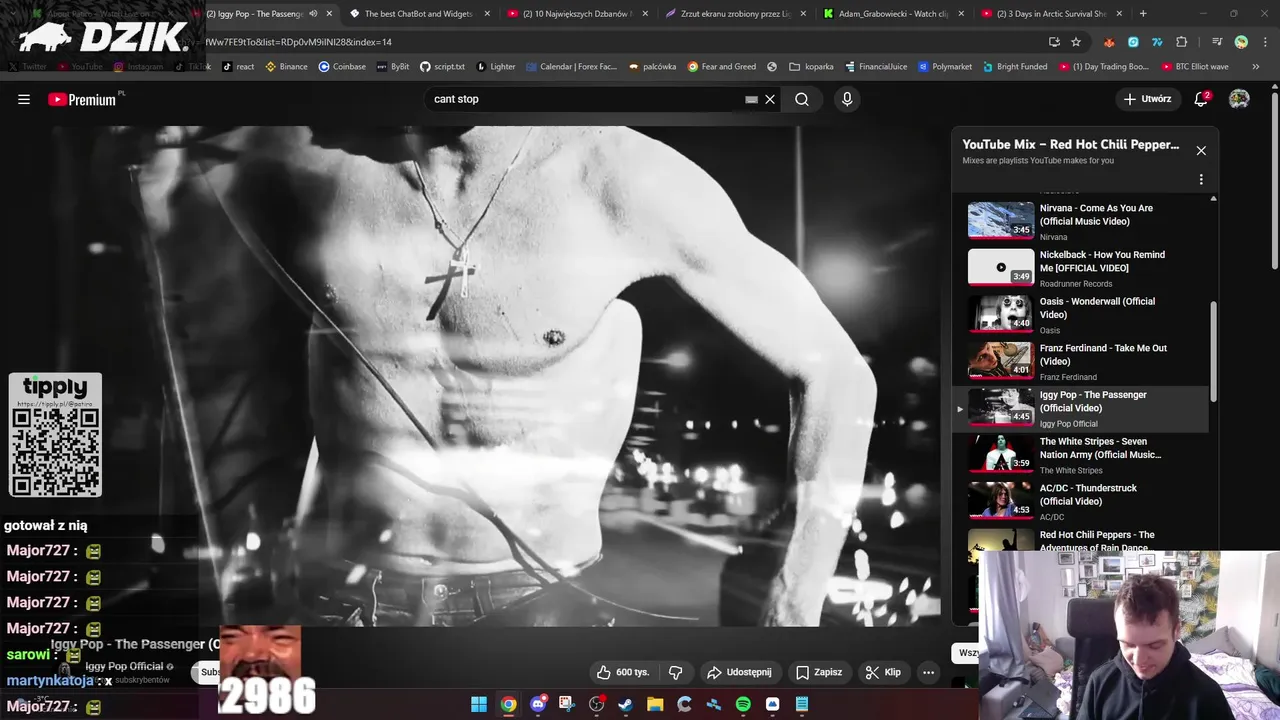1280x720 pixels.
Task: Click the playlist panel scrollbar
Action: click(1214, 352)
